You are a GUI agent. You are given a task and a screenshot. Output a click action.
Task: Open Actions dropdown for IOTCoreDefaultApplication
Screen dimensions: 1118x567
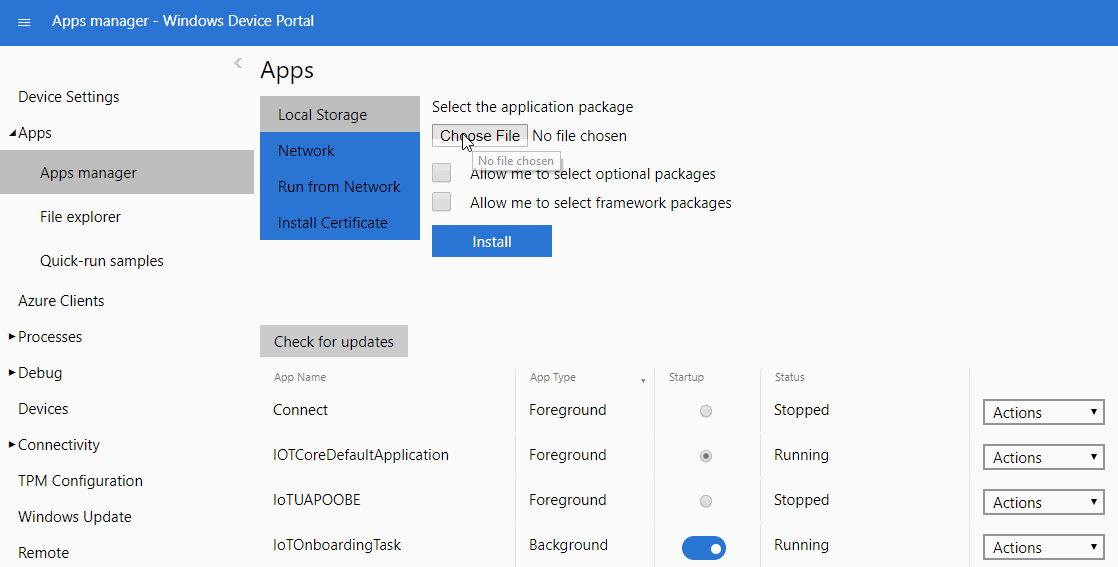coord(1043,458)
